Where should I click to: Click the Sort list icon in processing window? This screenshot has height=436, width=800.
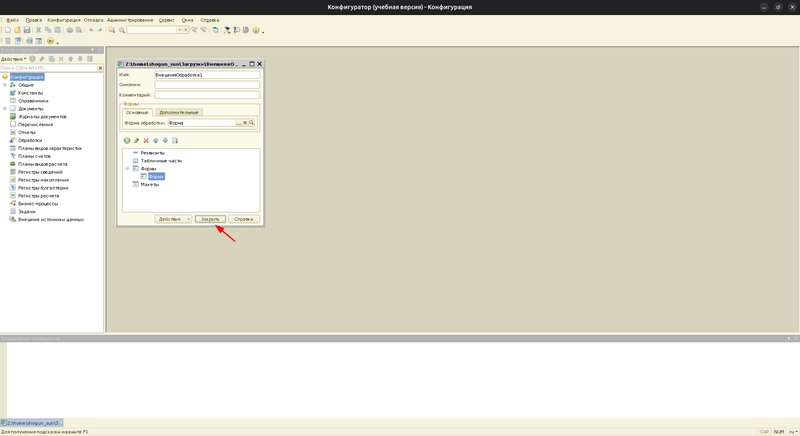(x=175, y=140)
